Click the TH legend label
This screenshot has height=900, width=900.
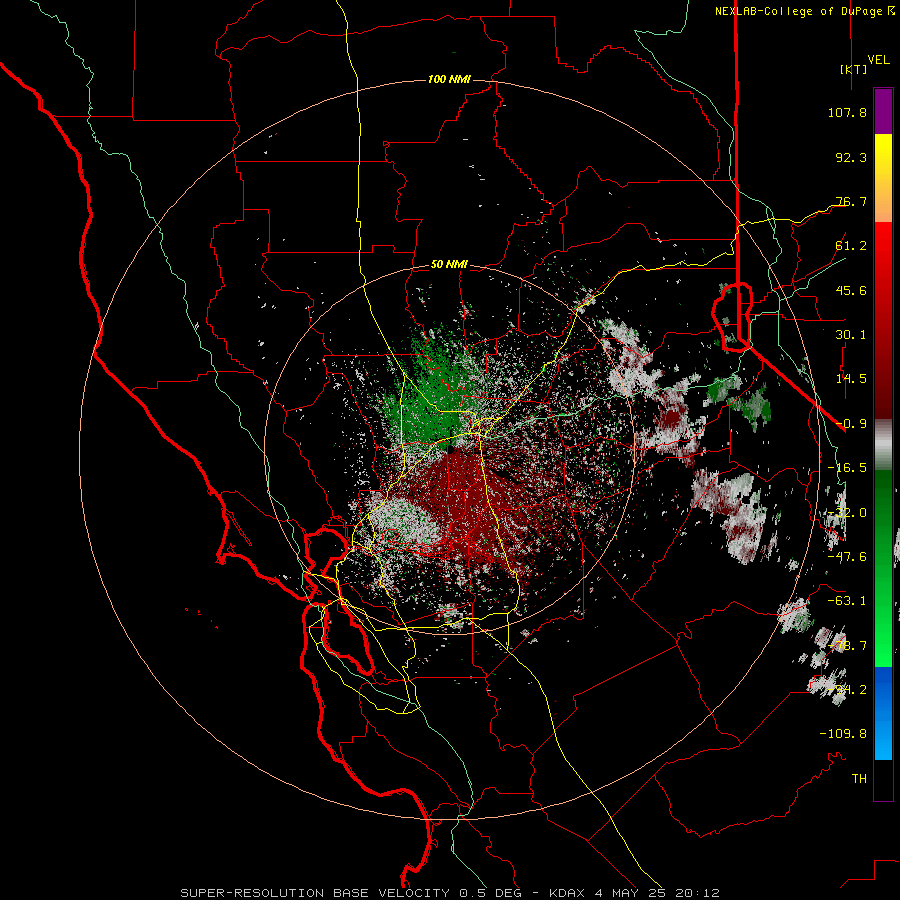(x=859, y=779)
